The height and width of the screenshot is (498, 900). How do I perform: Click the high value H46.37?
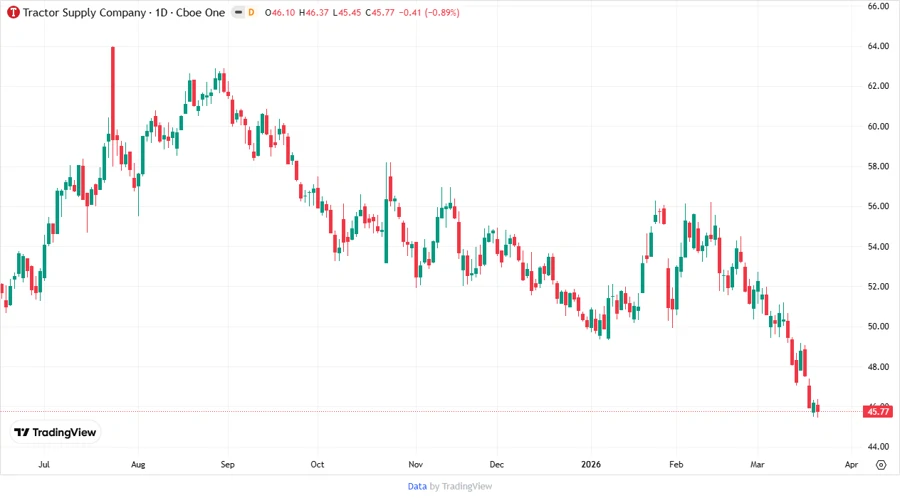[x=313, y=13]
